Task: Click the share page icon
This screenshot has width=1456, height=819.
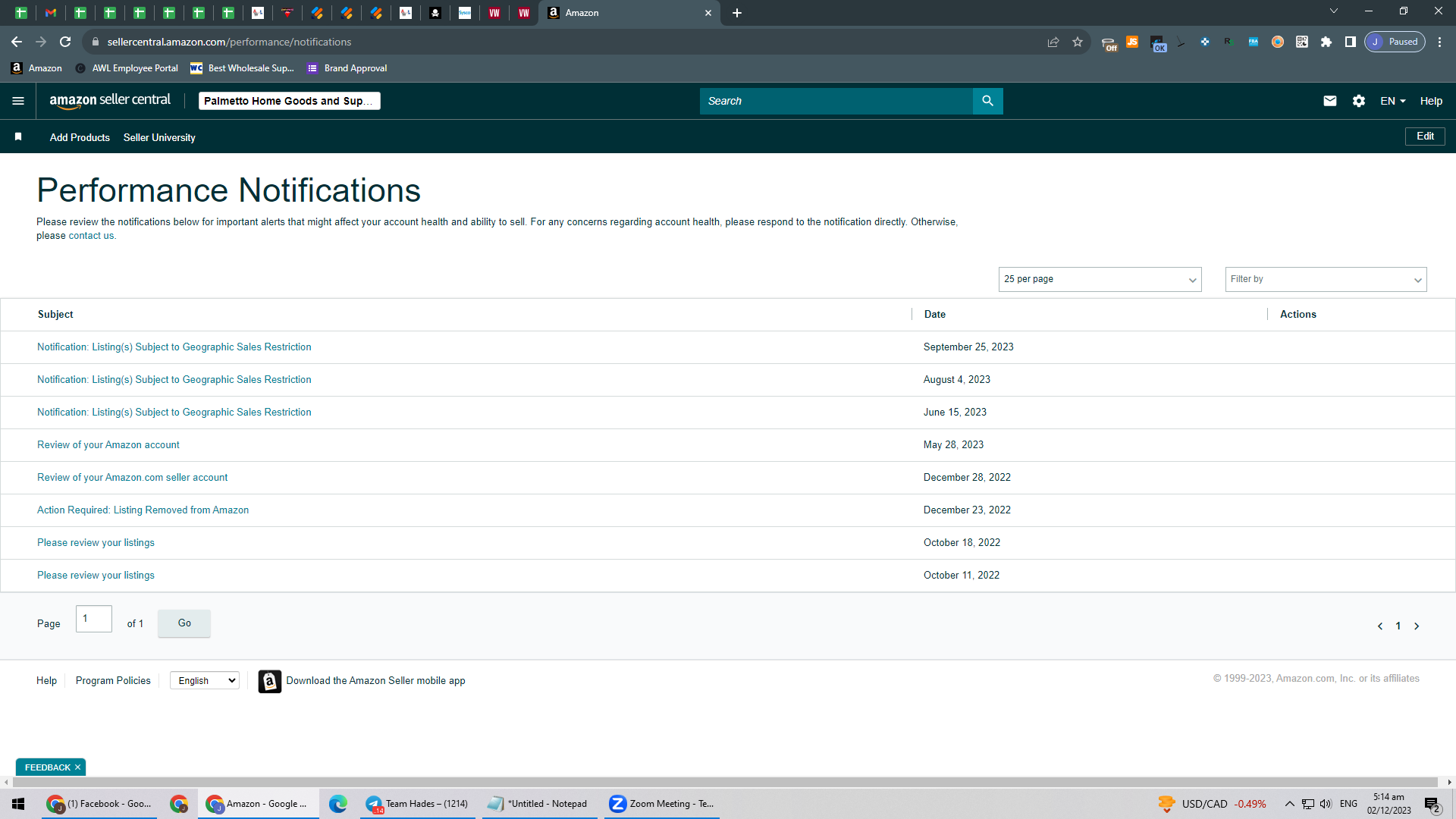Action: pyautogui.click(x=1053, y=42)
